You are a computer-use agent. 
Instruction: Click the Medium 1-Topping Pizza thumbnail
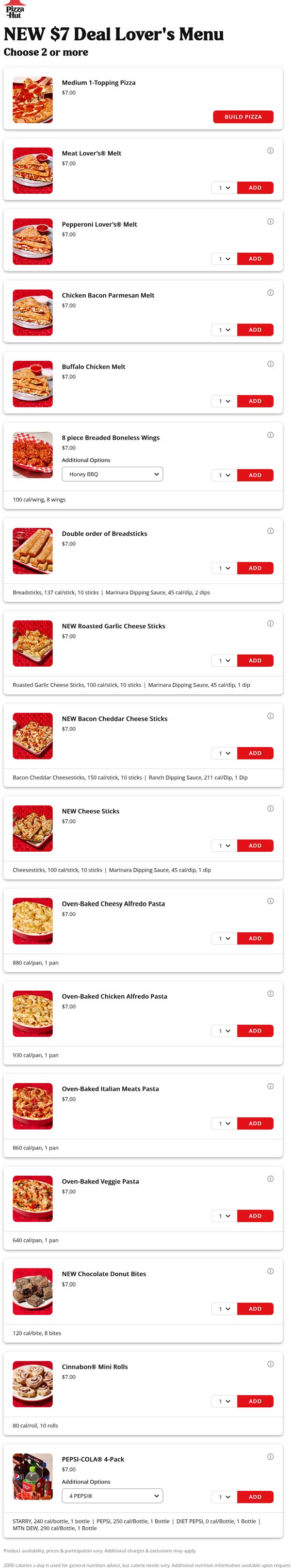click(x=33, y=100)
